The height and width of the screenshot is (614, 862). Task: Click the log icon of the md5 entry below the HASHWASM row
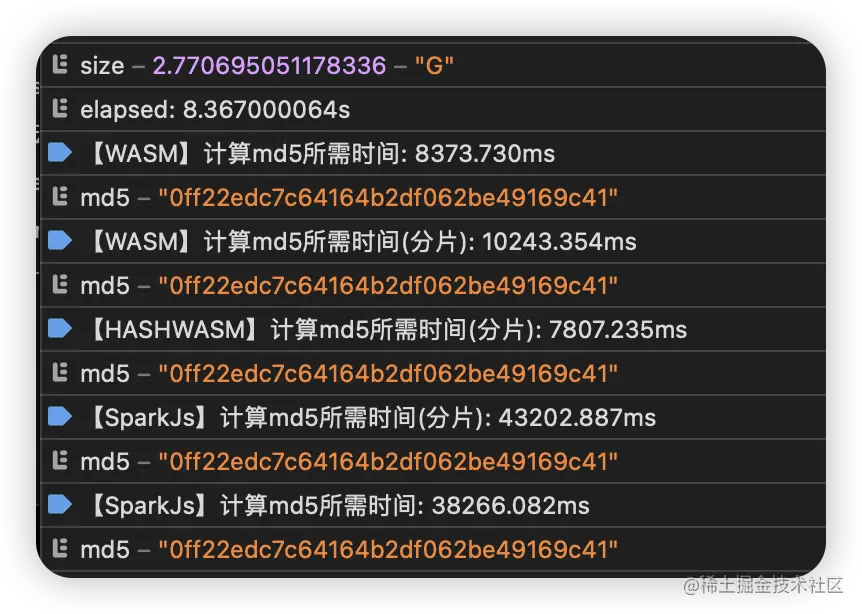click(60, 372)
